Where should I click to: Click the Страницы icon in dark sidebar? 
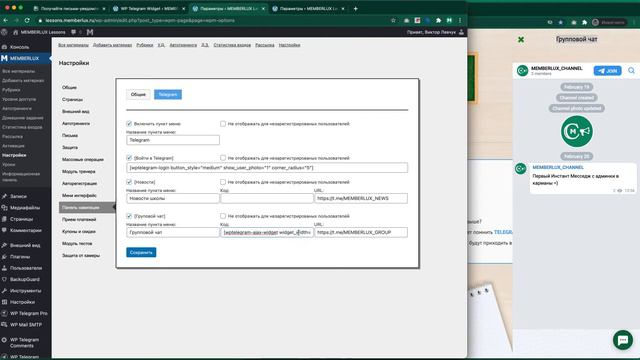click(4, 219)
